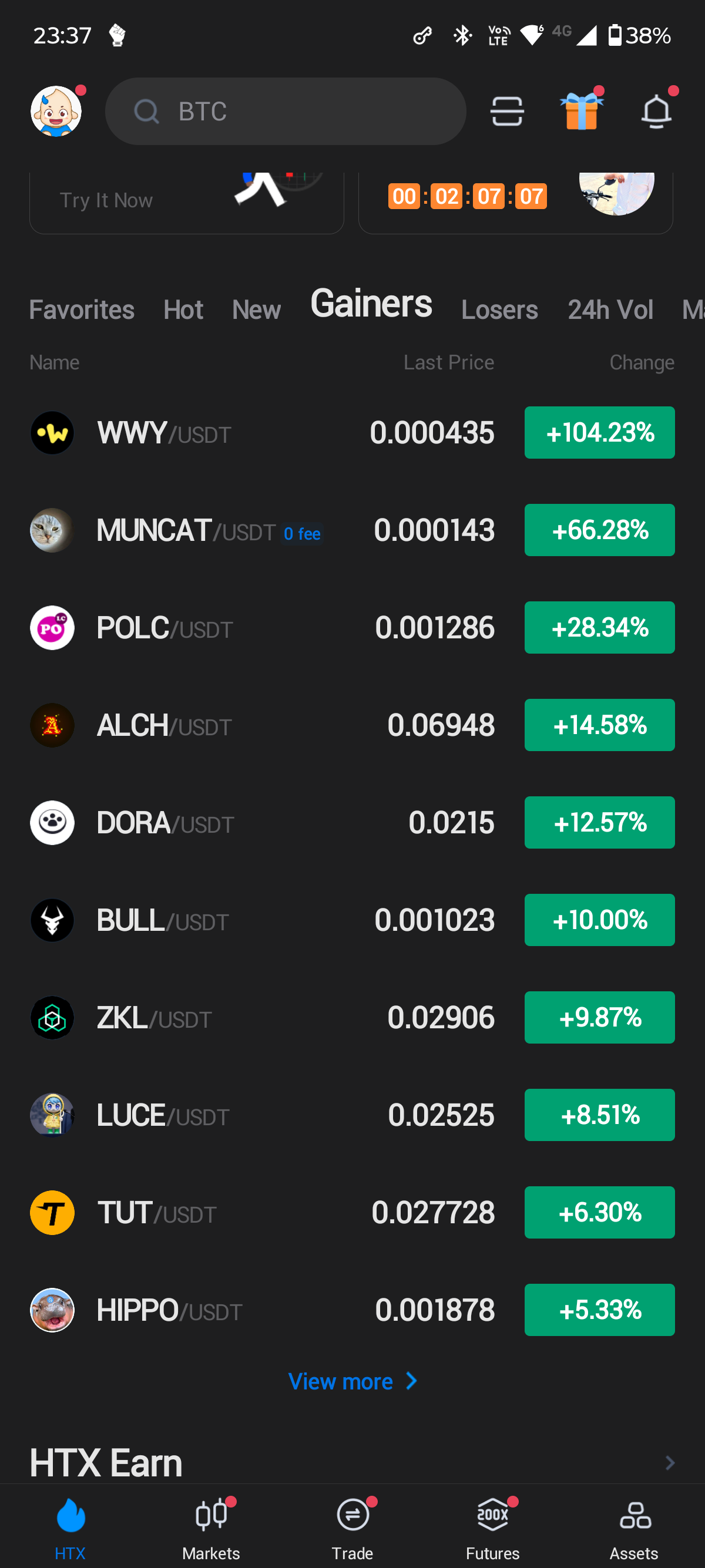Switch to the Losers tab
The height and width of the screenshot is (1568, 705).
(499, 310)
